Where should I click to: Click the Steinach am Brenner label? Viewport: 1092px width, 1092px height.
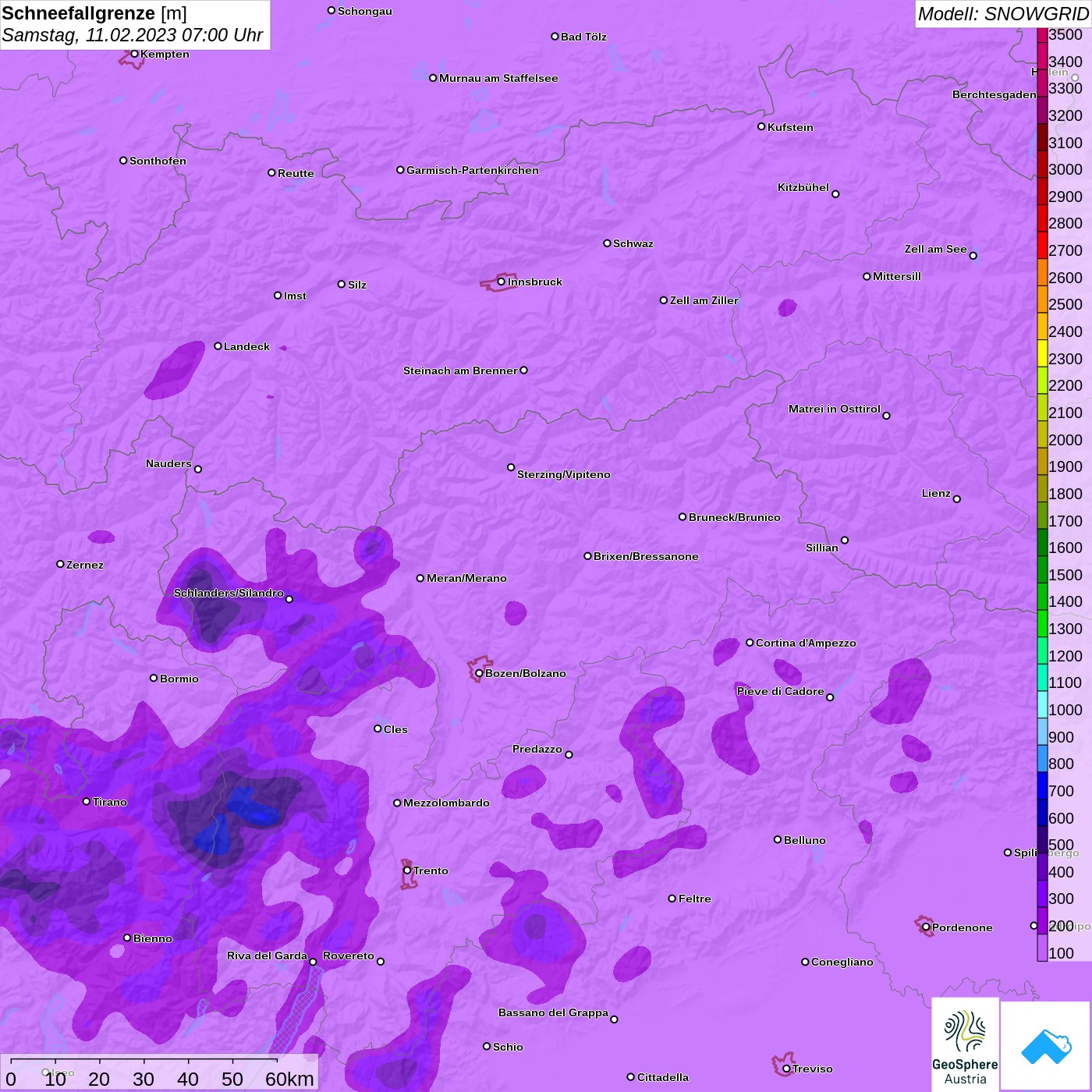click(x=460, y=370)
